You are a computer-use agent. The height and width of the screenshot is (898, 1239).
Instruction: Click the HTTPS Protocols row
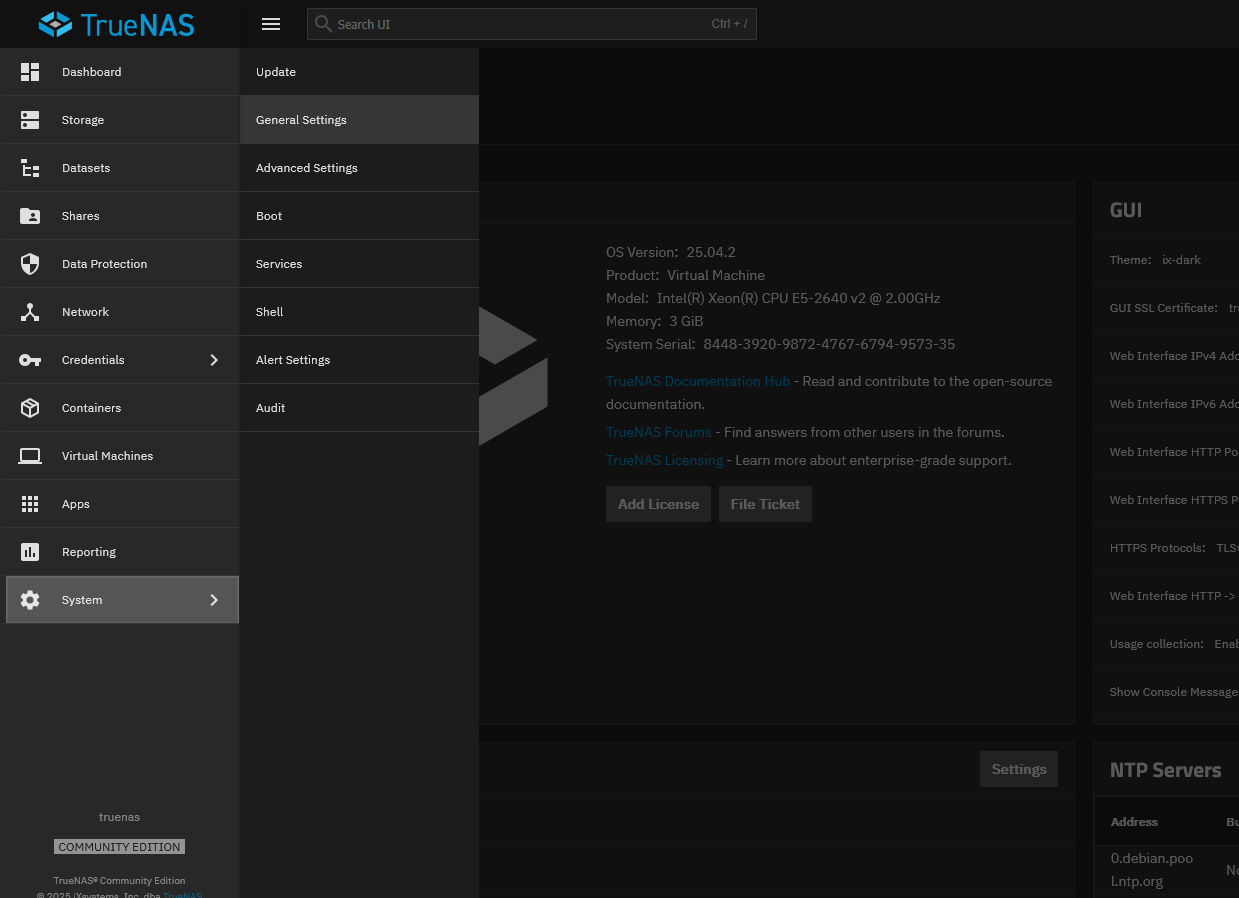click(1166, 548)
